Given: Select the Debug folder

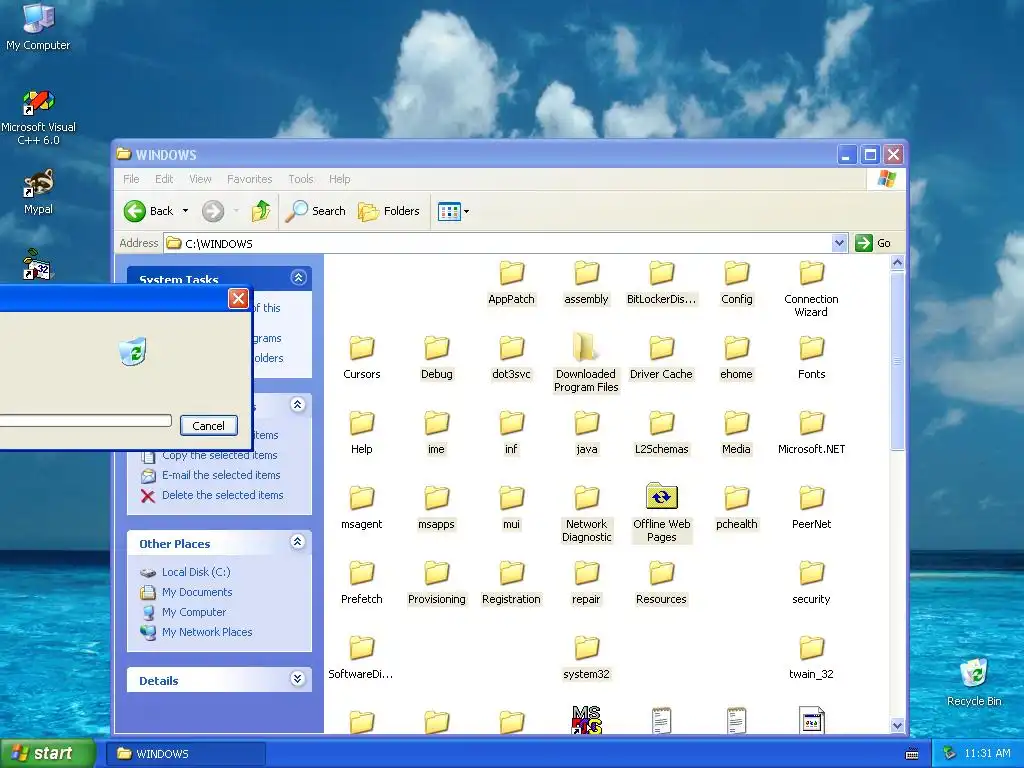Looking at the screenshot, I should click(436, 358).
